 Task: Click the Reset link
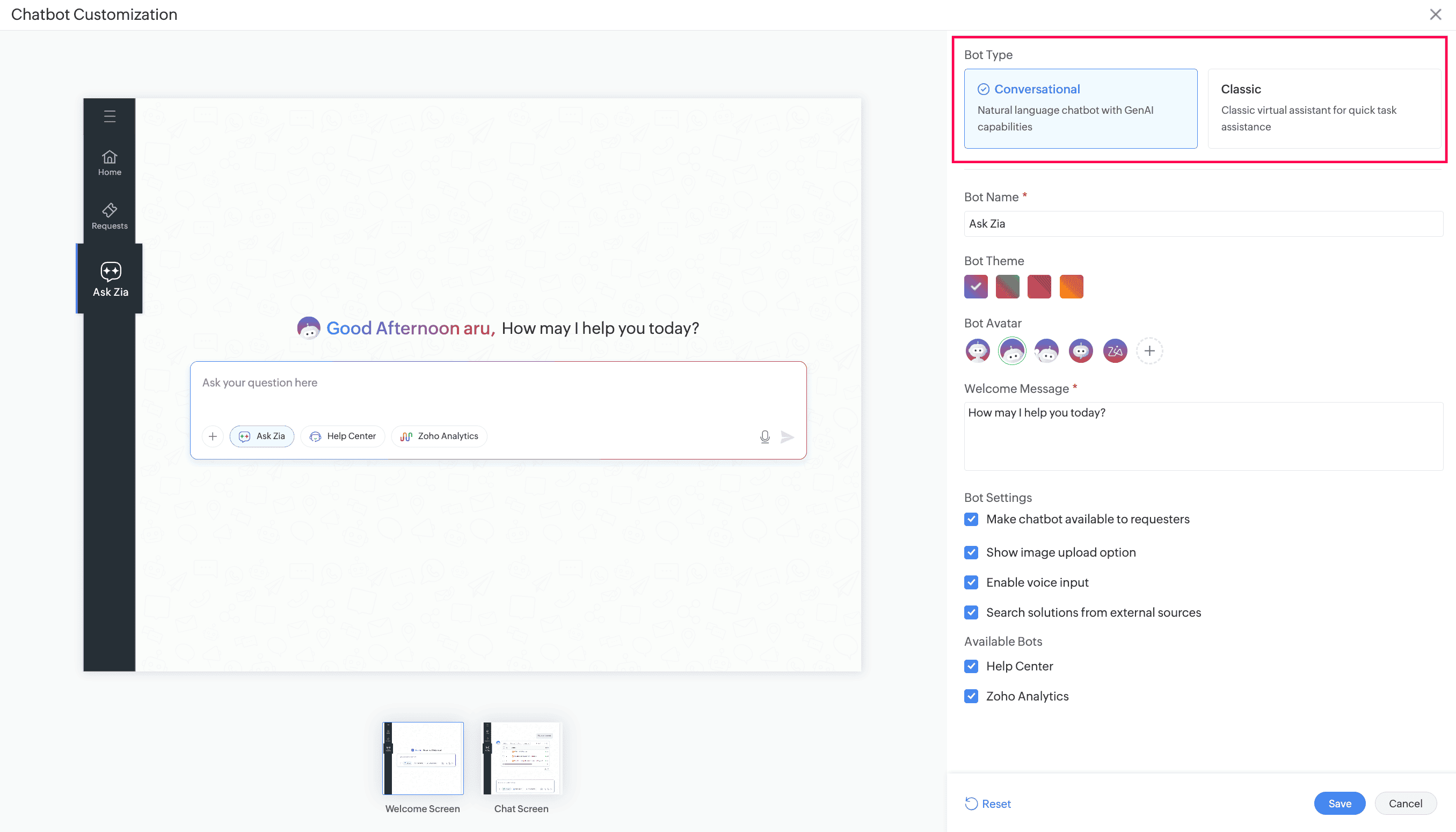click(x=988, y=804)
